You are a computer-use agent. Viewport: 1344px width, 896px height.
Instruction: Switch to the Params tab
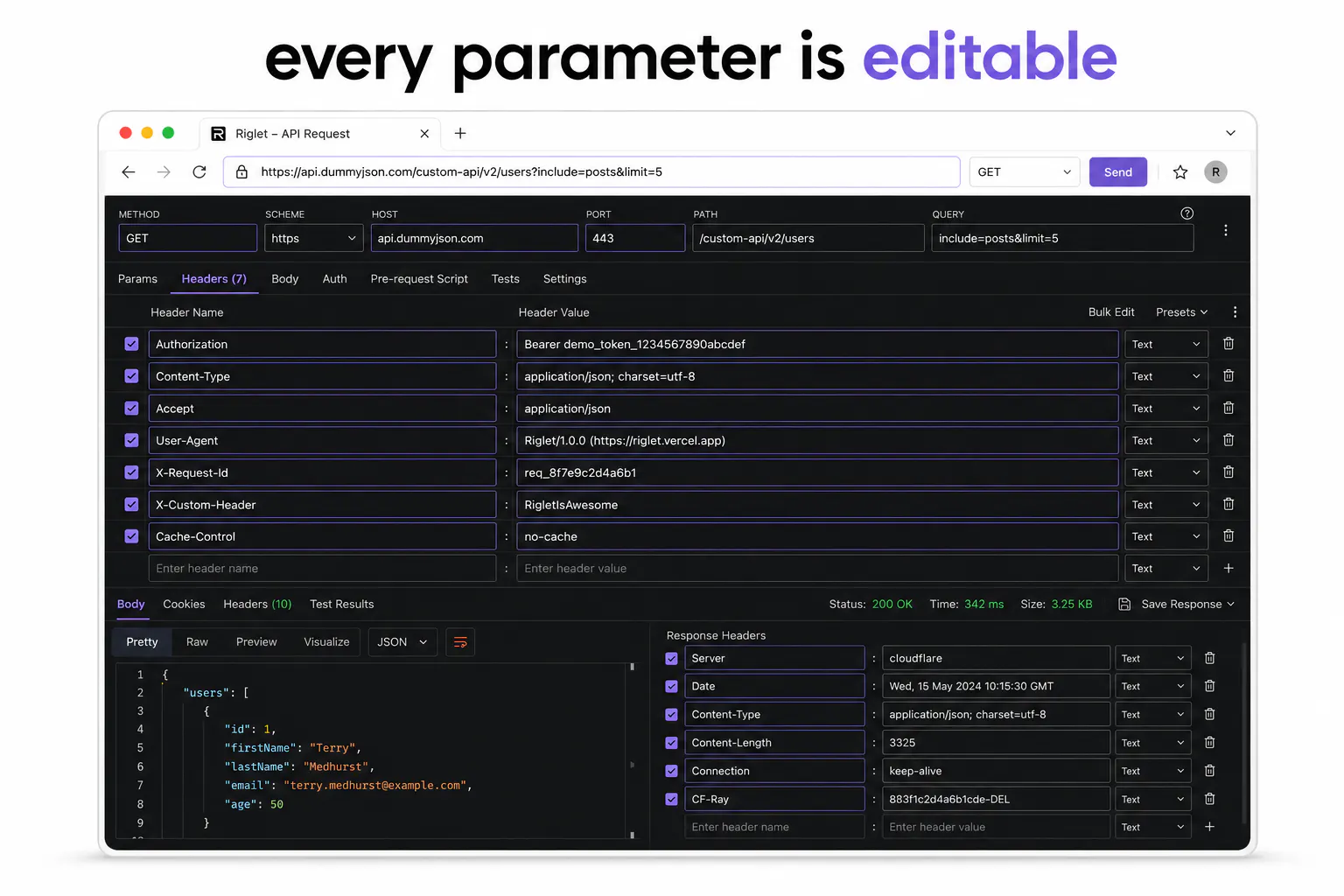(137, 279)
